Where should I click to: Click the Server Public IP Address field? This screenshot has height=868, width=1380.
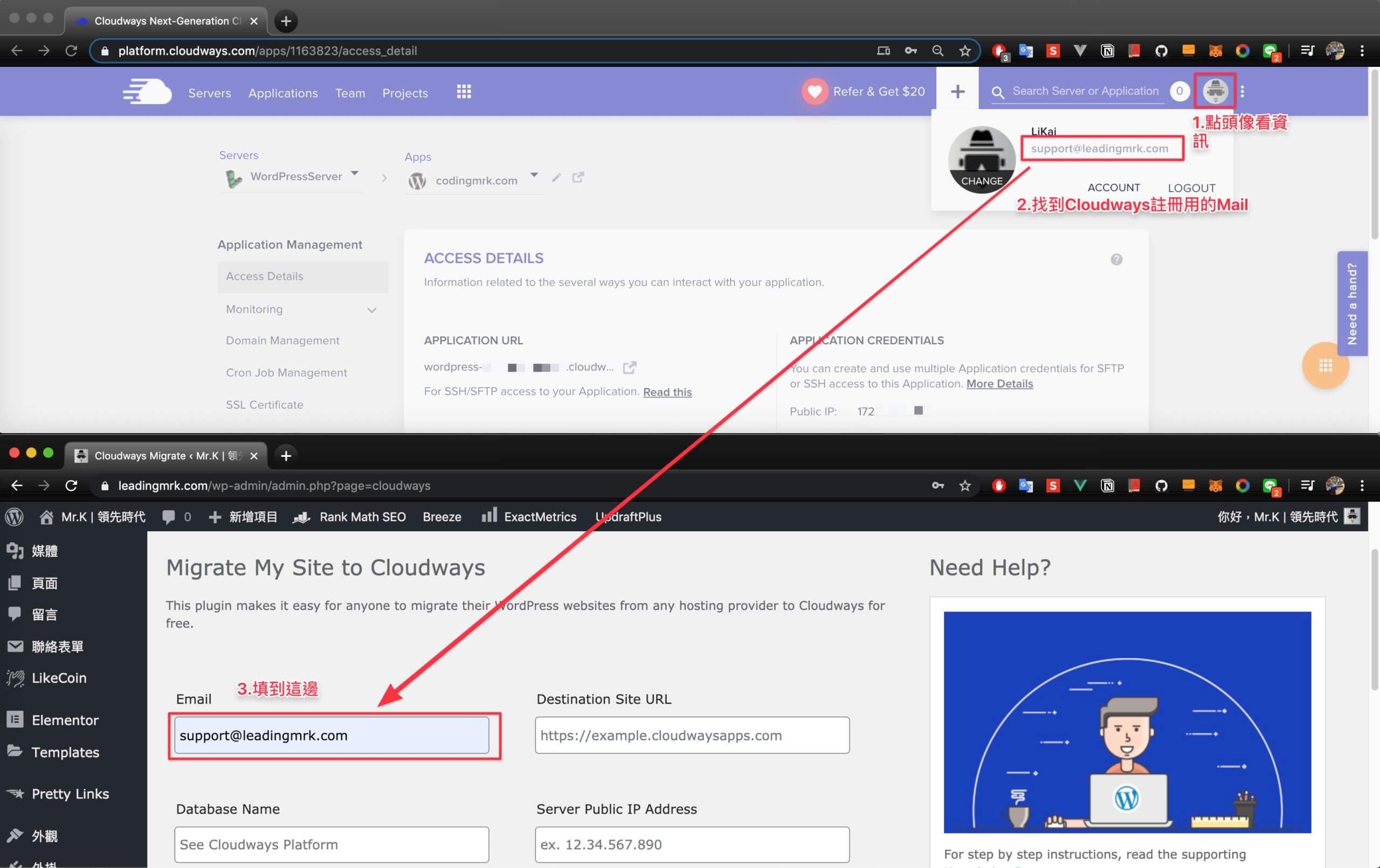[692, 845]
